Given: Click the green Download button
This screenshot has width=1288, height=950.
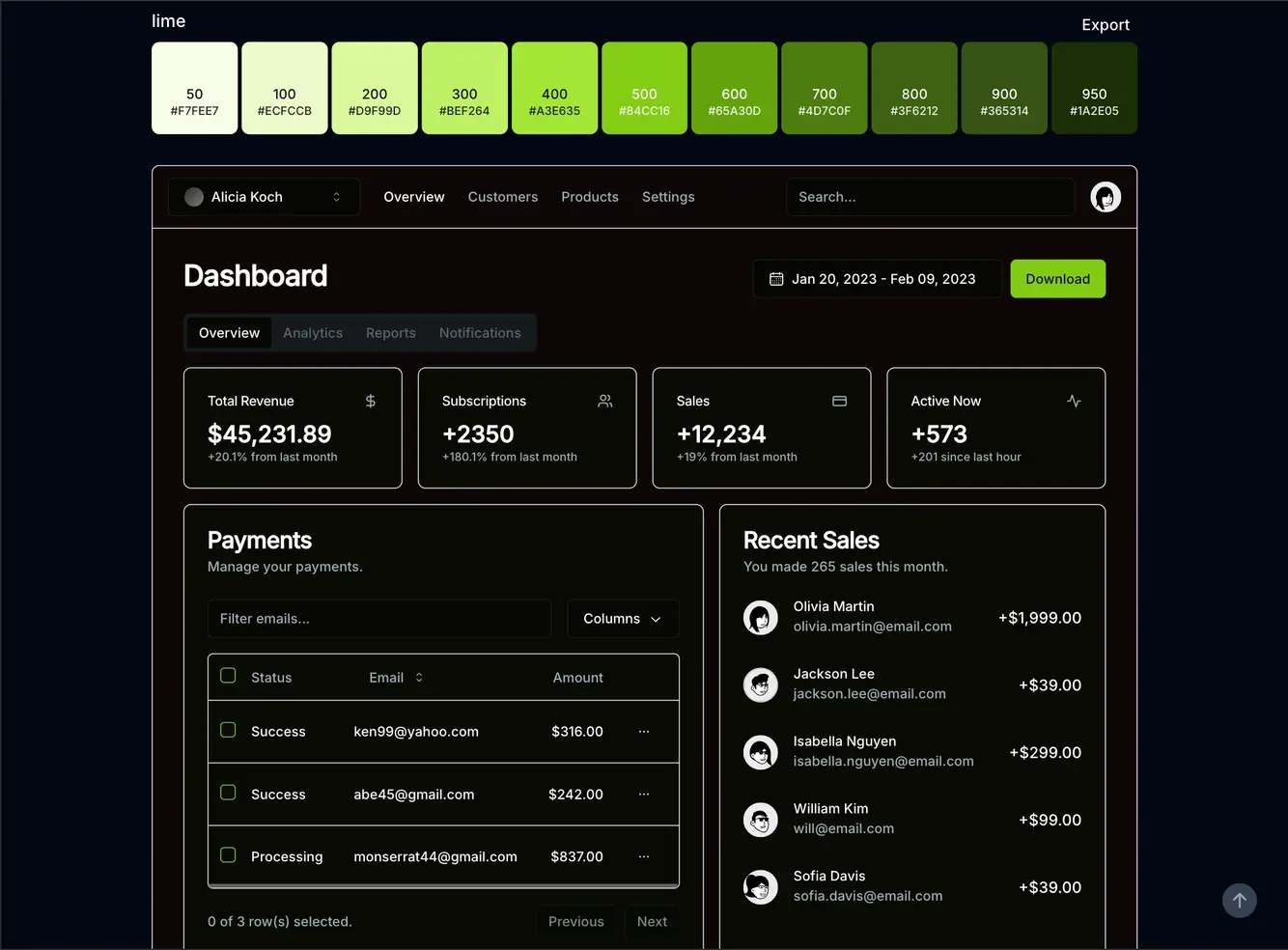Looking at the screenshot, I should click(1058, 279).
